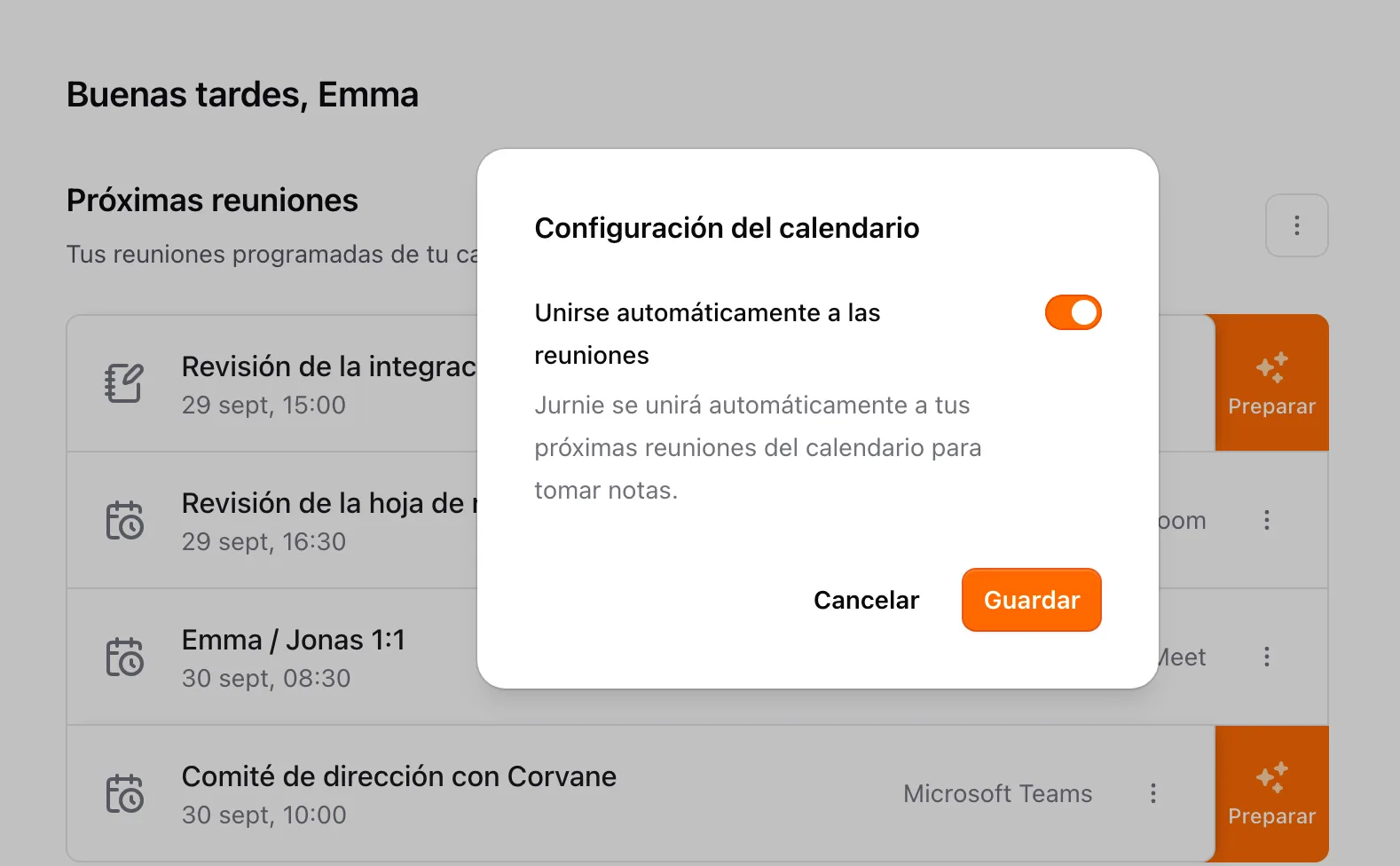Click the "30 sept, 08:30" date text
The width and height of the screenshot is (1400, 866).
click(x=266, y=679)
